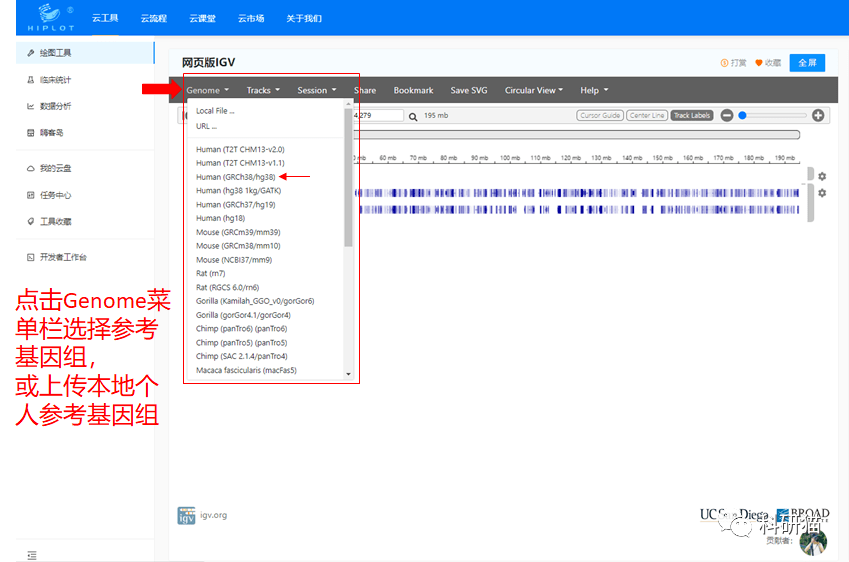Click the locus search magnifier icon
This screenshot has height=562, width=849.
click(412, 116)
